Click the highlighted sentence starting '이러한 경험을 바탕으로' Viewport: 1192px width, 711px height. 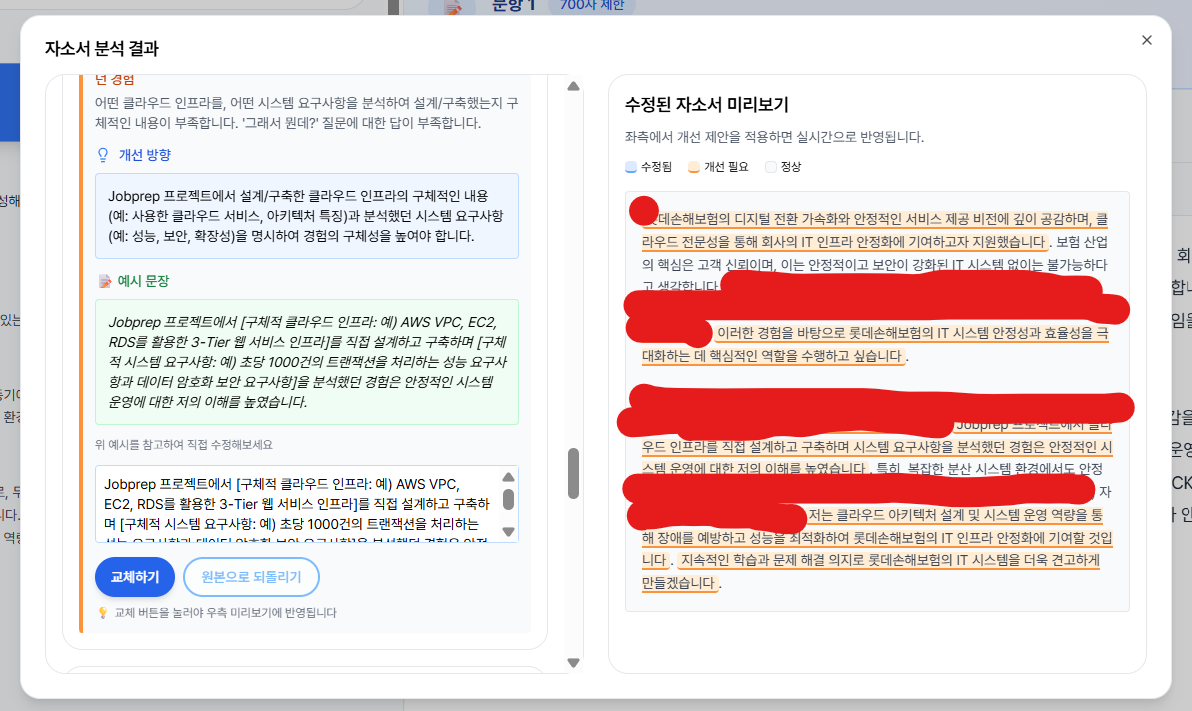pyautogui.click(x=875, y=344)
